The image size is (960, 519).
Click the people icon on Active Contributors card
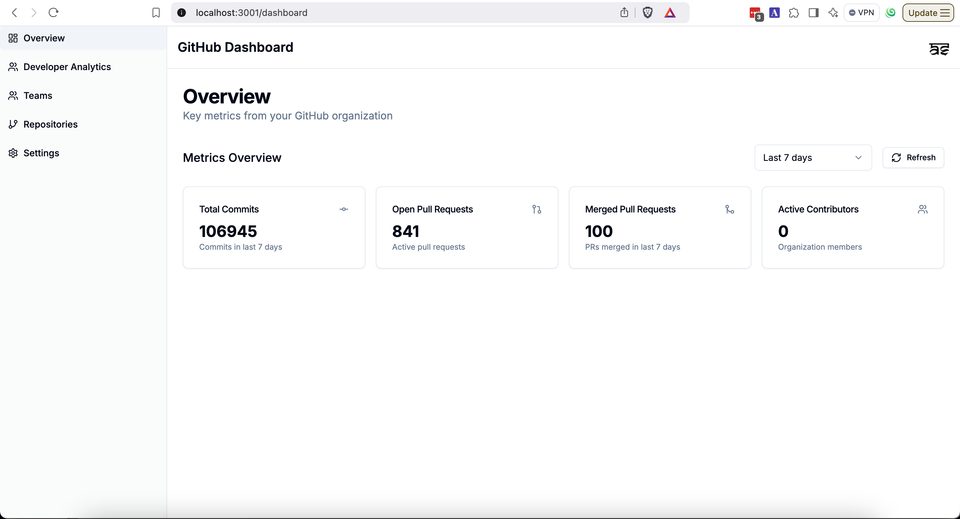tap(923, 209)
